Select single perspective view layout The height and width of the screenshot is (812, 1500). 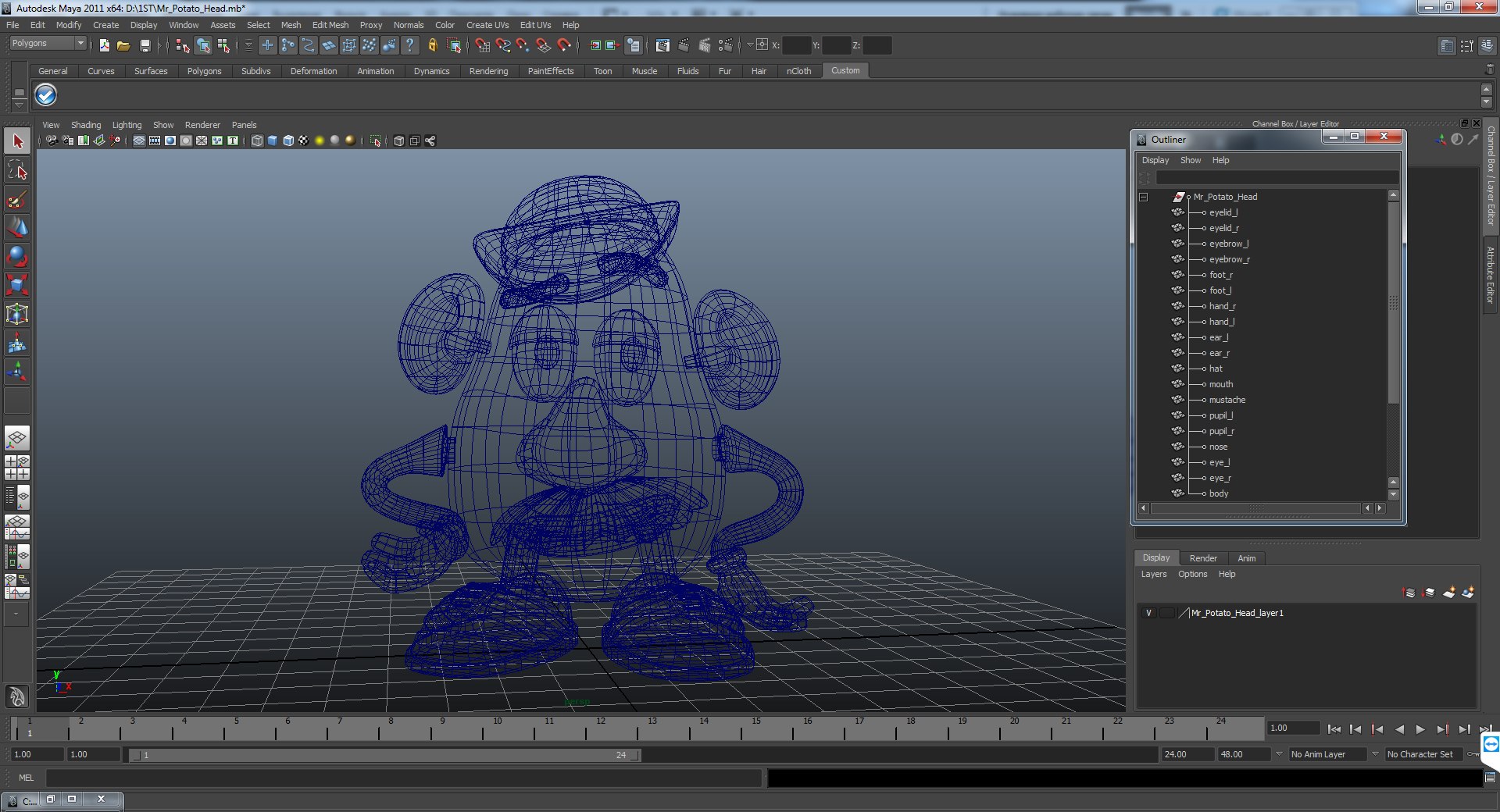[17, 438]
